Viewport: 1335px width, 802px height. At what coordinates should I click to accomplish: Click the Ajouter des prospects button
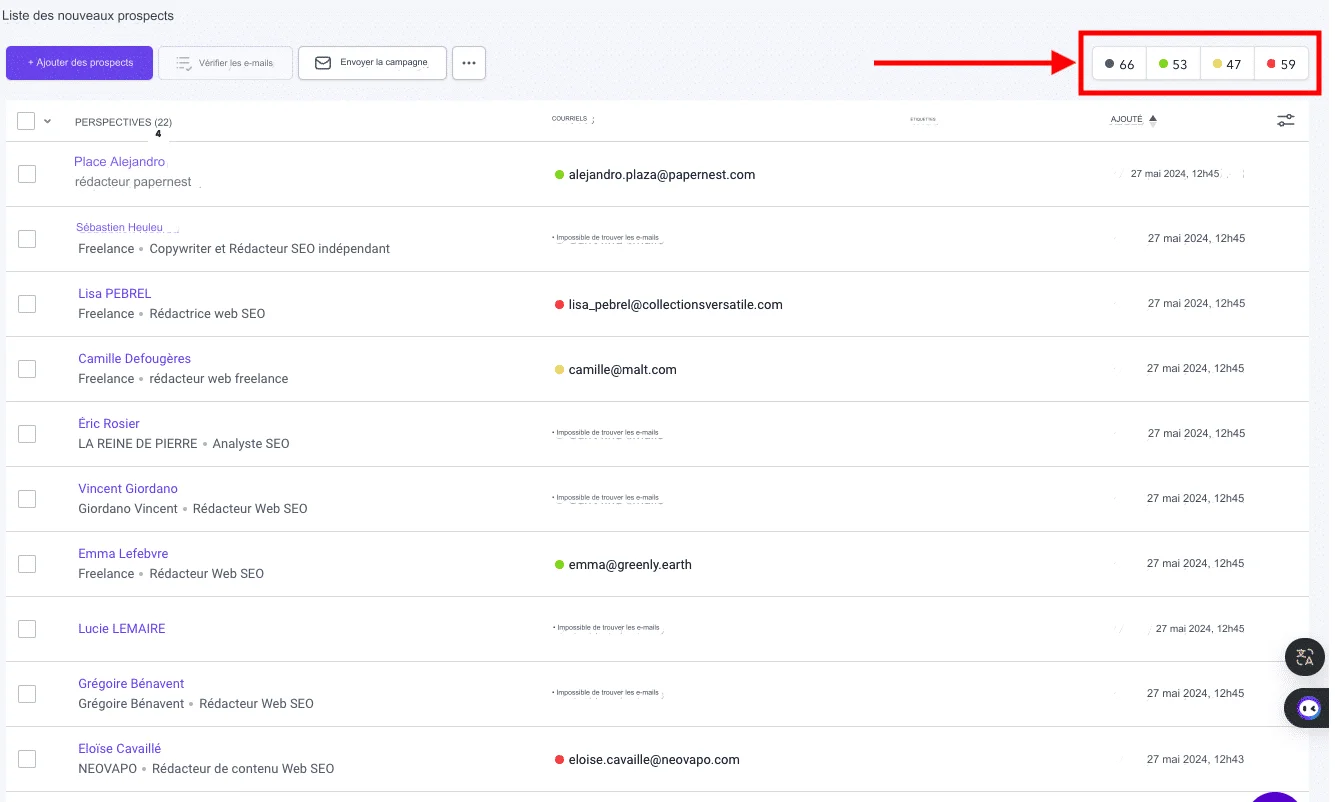[x=79, y=63]
